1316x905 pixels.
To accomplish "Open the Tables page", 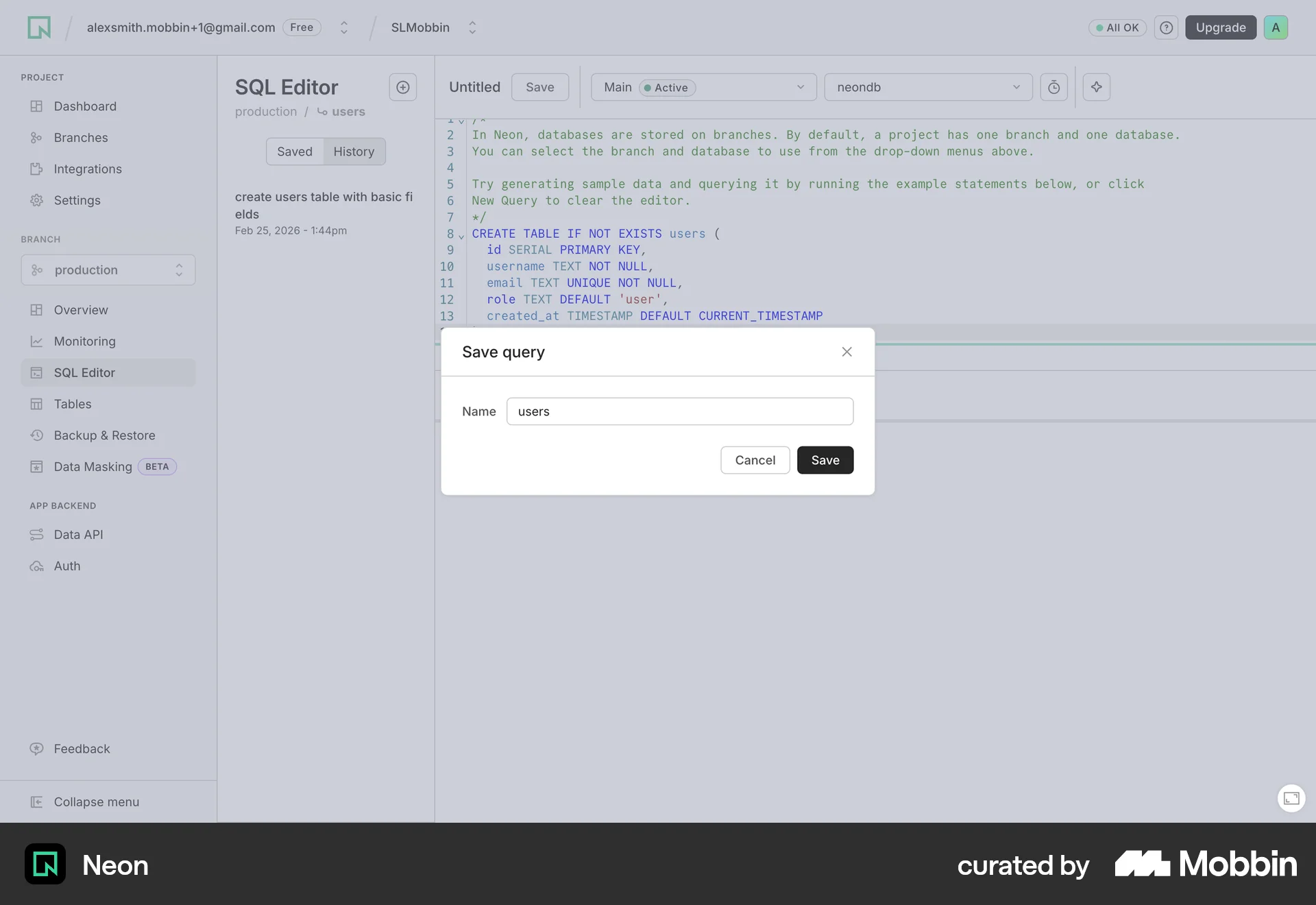I will tap(73, 404).
